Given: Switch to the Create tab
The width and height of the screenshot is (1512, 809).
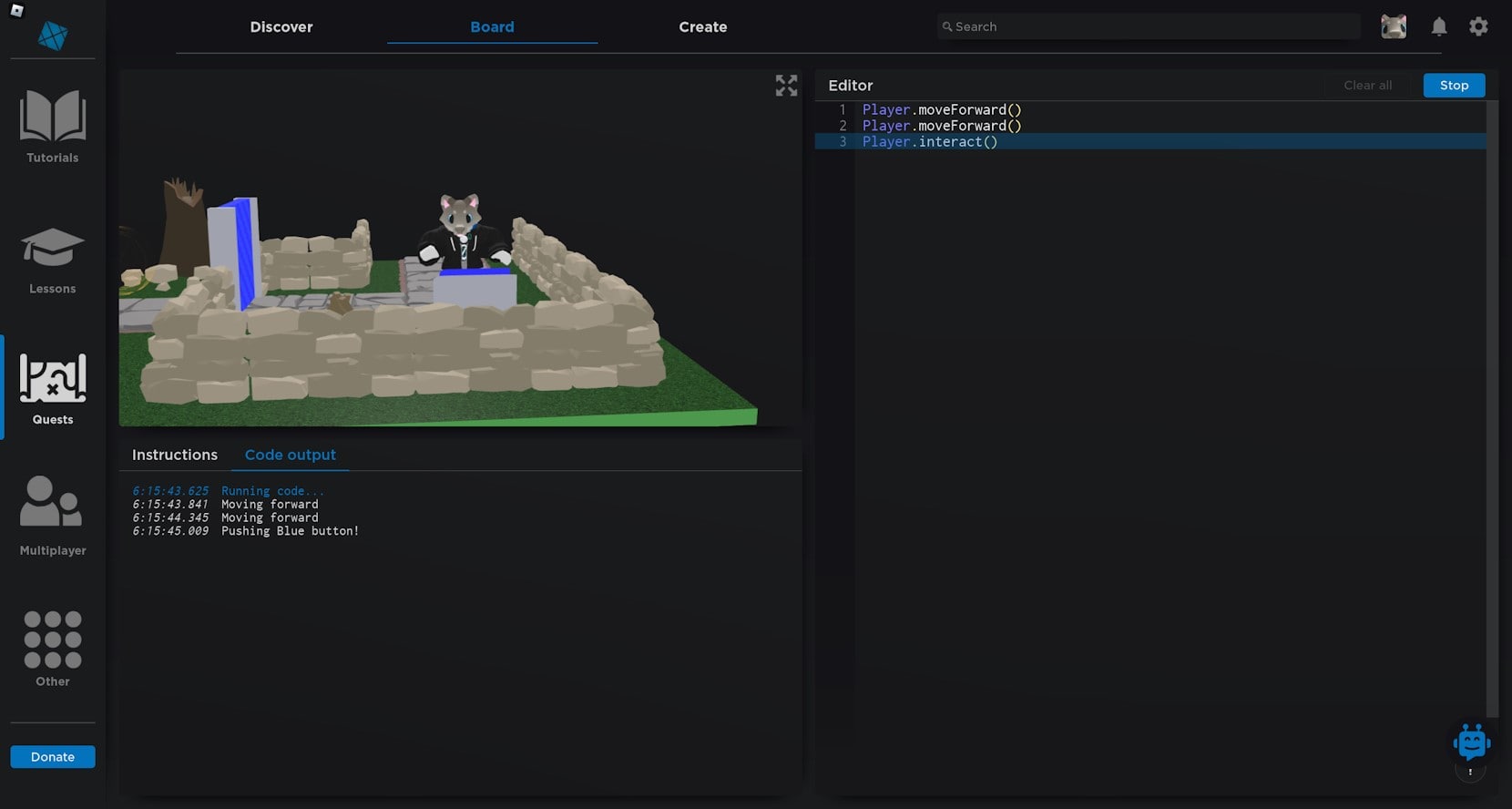Looking at the screenshot, I should [702, 27].
